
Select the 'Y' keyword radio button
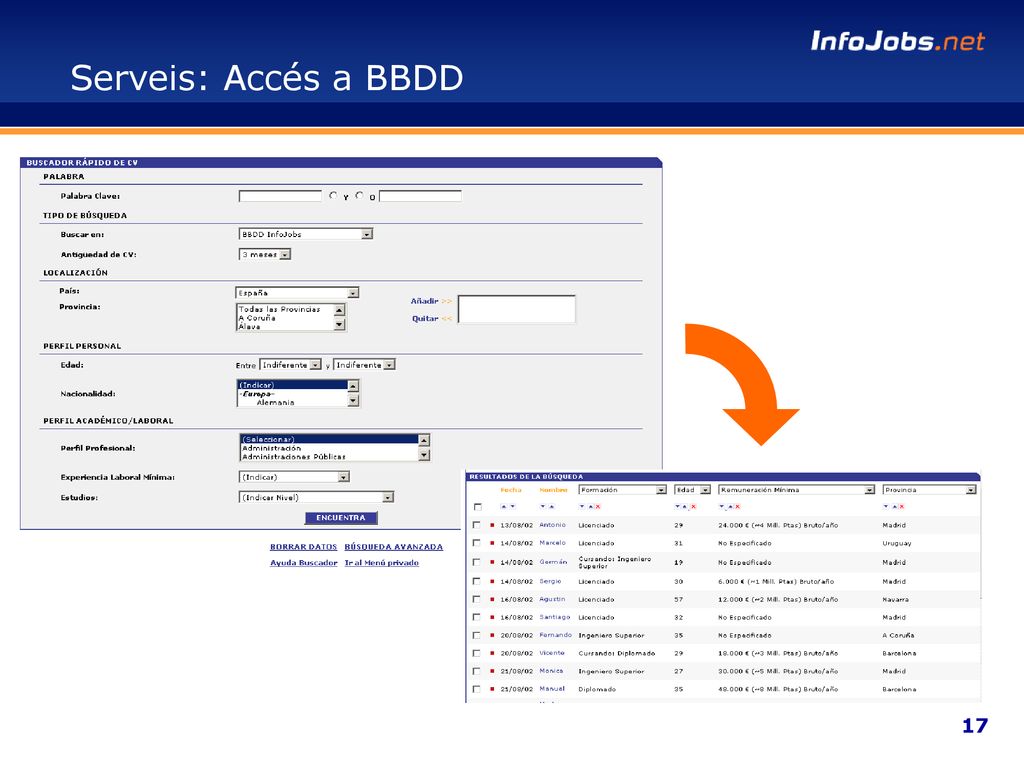pyautogui.click(x=334, y=195)
